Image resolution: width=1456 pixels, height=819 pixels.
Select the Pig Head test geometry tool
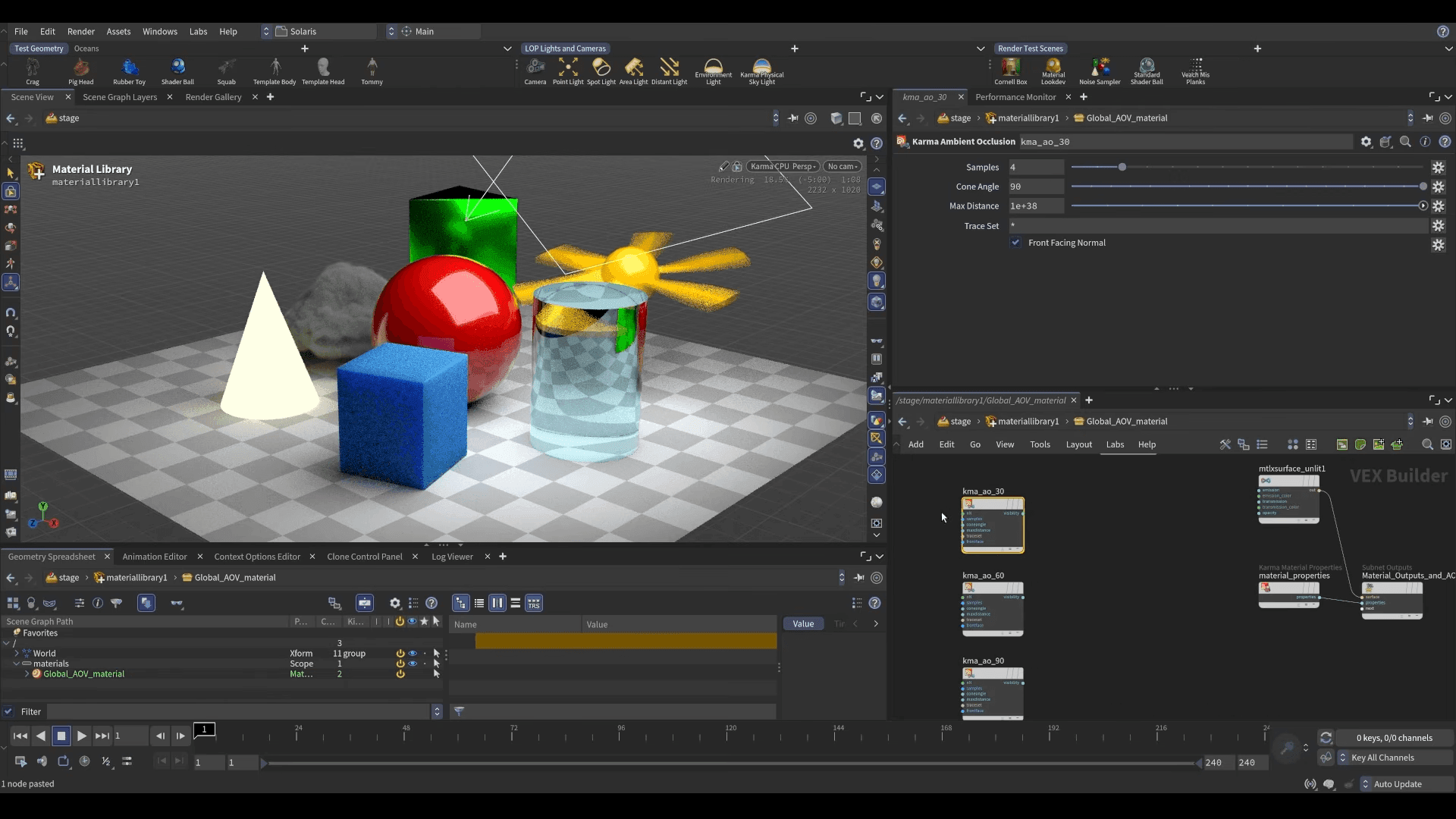click(80, 71)
